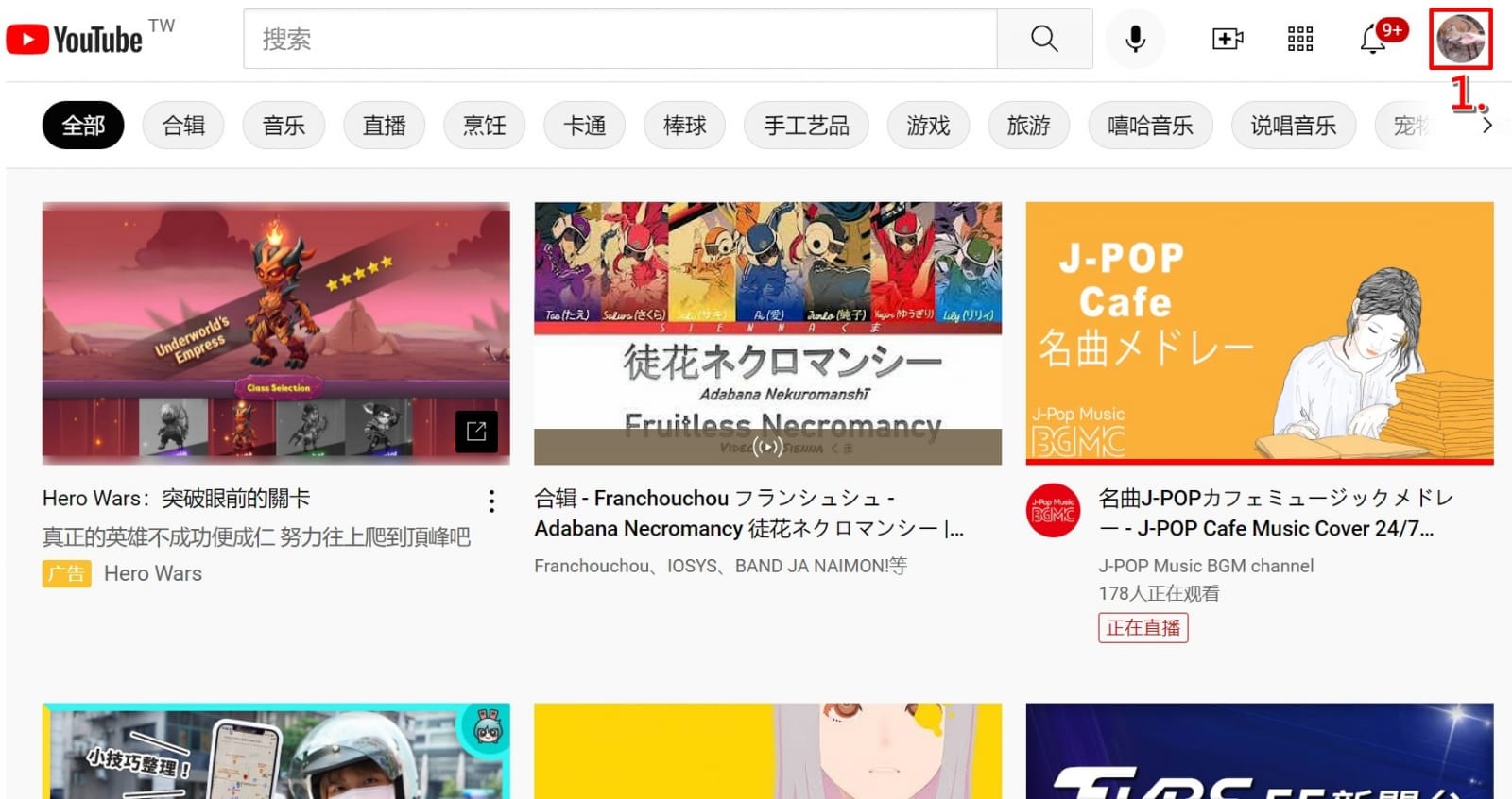Open the Hero Wars ad thumbnail
The image size is (1512, 799).
tap(276, 333)
